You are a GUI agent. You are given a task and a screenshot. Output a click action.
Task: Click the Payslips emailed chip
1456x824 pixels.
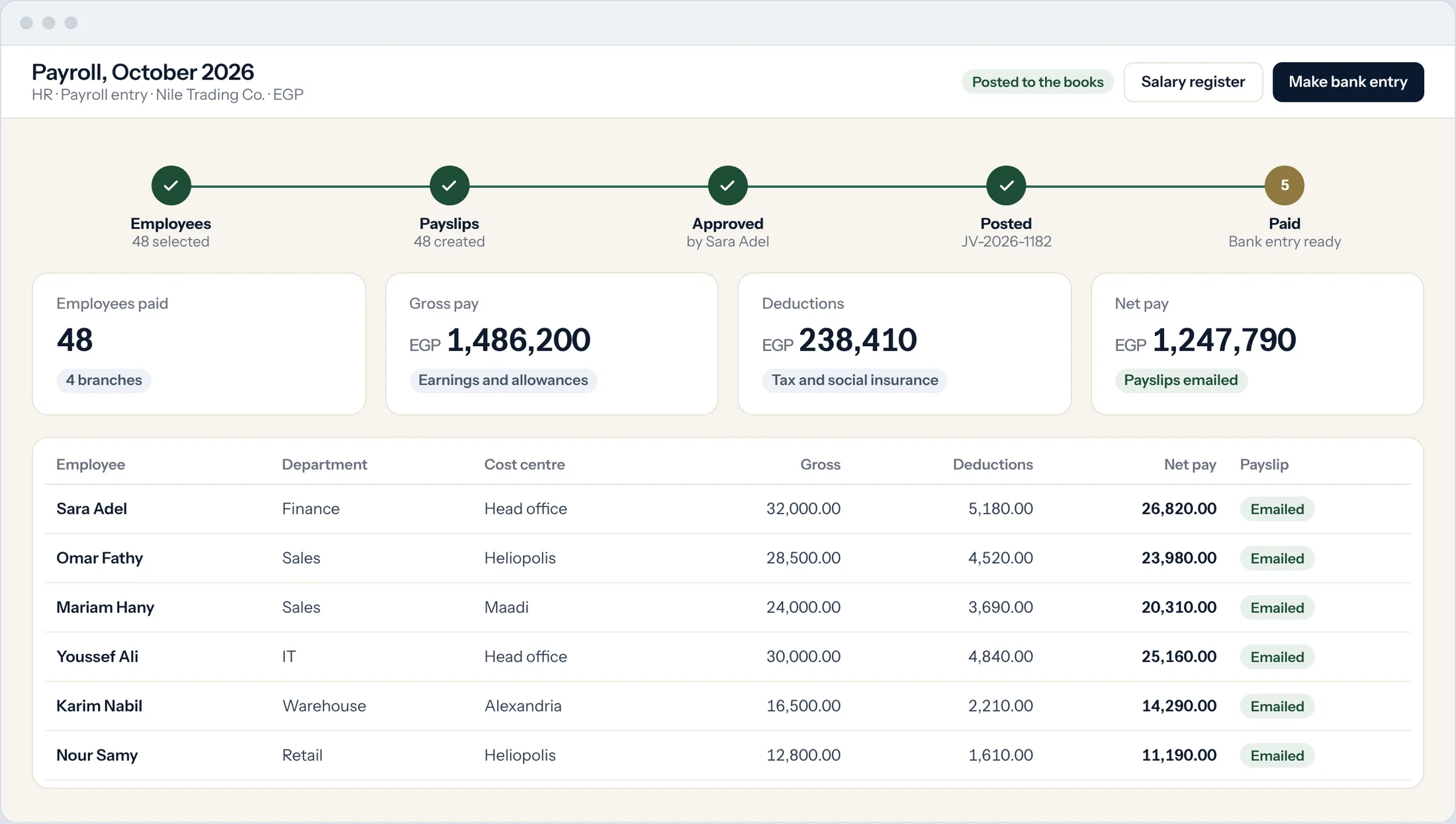1181,381
